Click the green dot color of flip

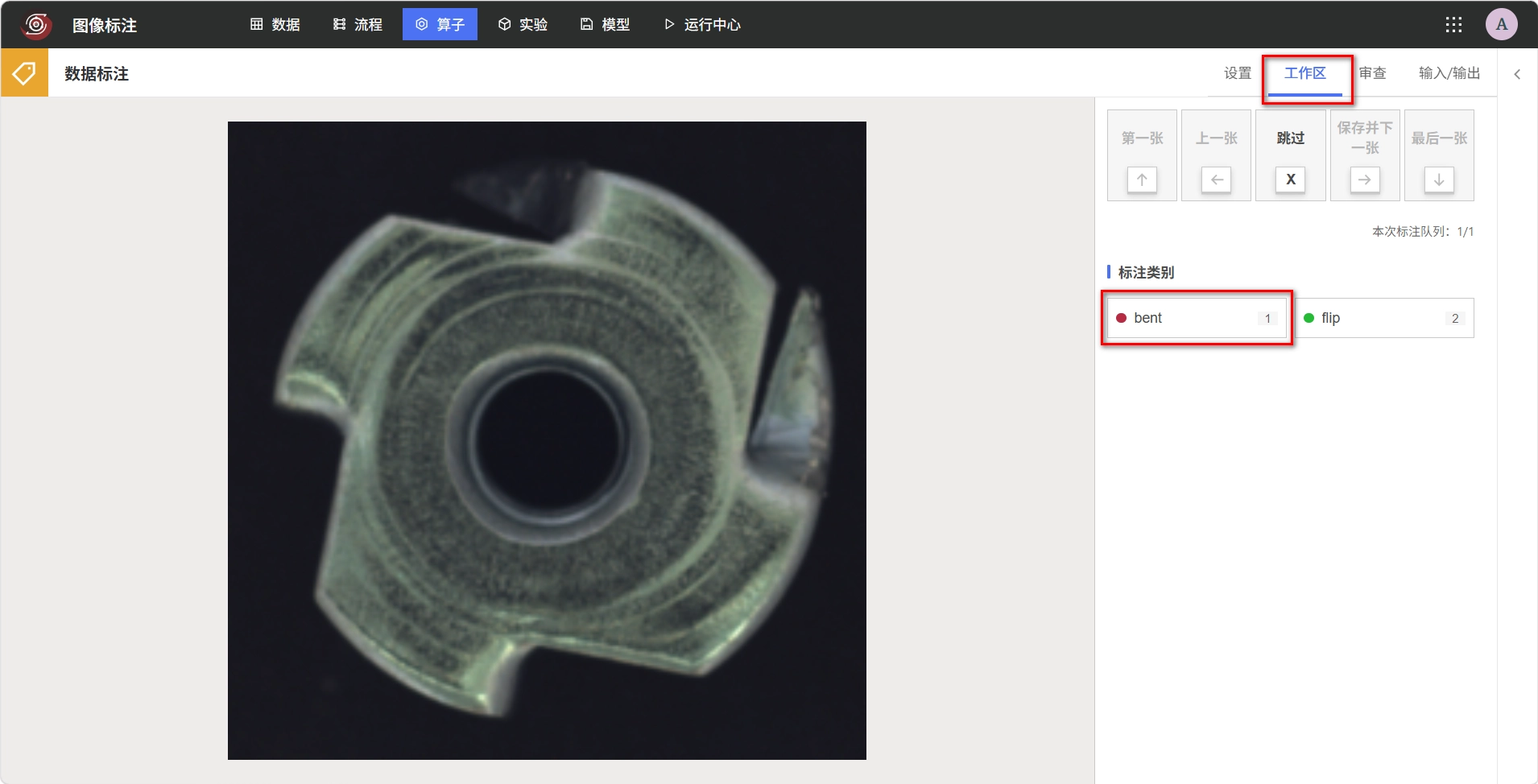coord(1309,318)
